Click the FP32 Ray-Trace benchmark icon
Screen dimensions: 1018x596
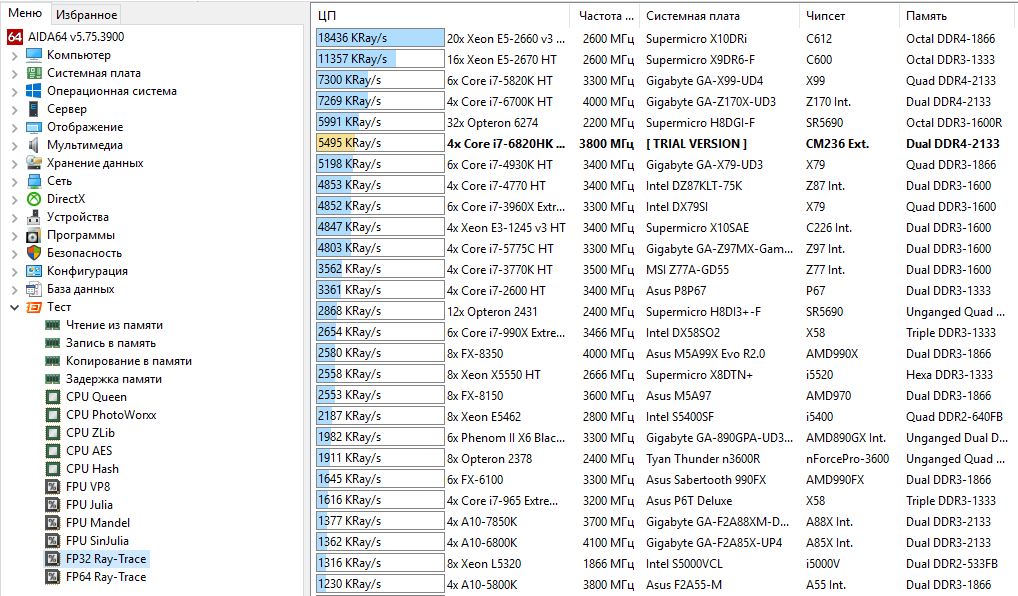53,558
